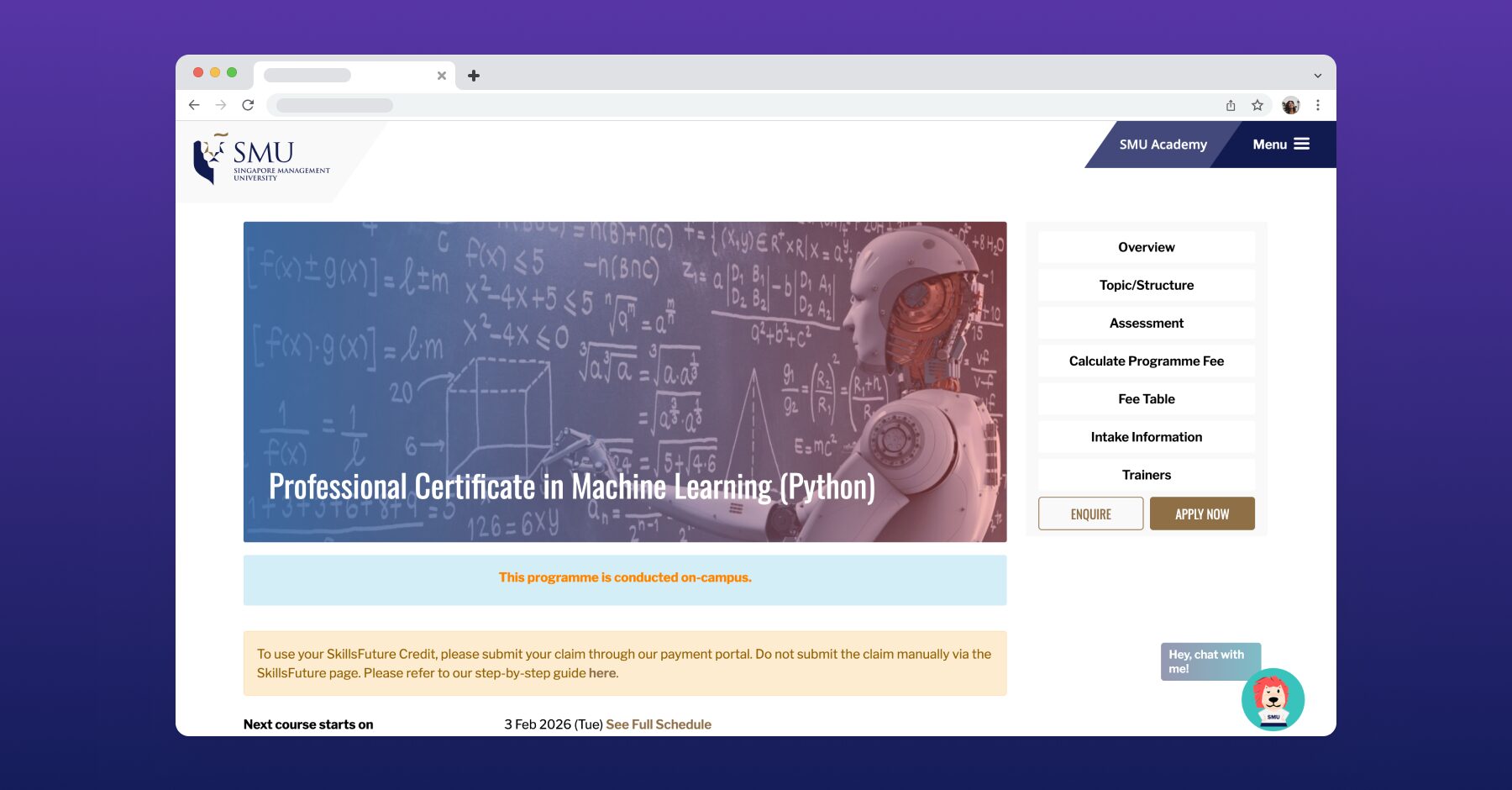Expand the window dropdown chevron at top right
Viewport: 1512px width, 790px height.
pos(1315,74)
